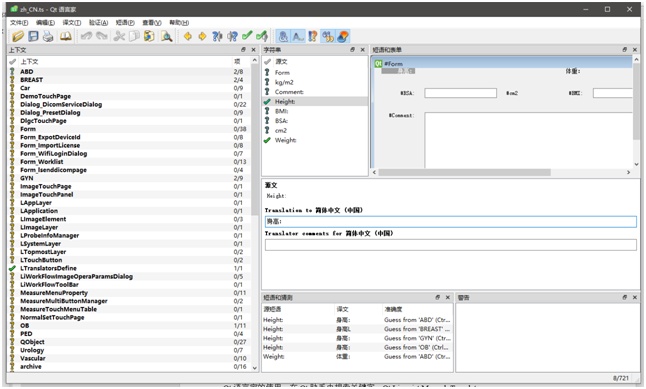This screenshot has width=646, height=389.
Task: Click the Save floppy disk icon
Action: pyautogui.click(x=33, y=36)
